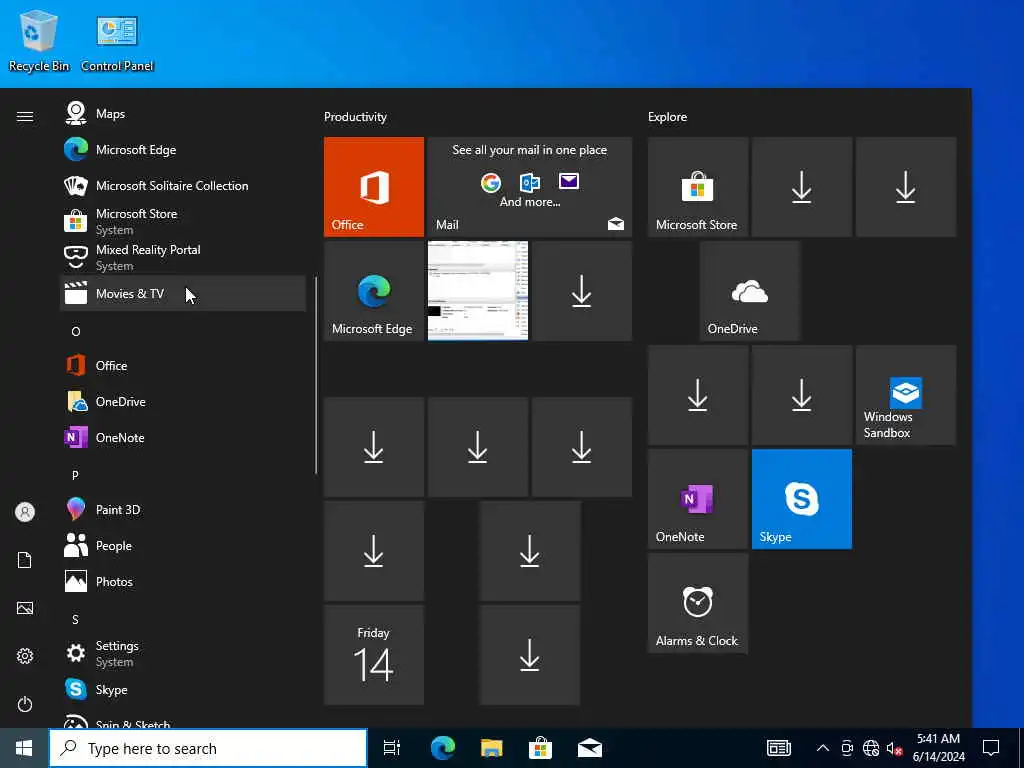Open Task View on the taskbar
Screen dimensions: 1024x768
click(x=392, y=748)
